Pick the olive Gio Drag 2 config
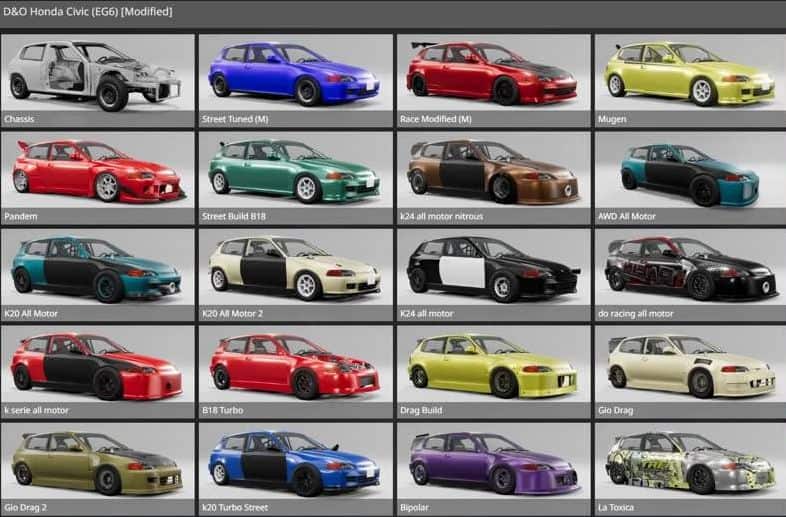 pyautogui.click(x=97, y=464)
